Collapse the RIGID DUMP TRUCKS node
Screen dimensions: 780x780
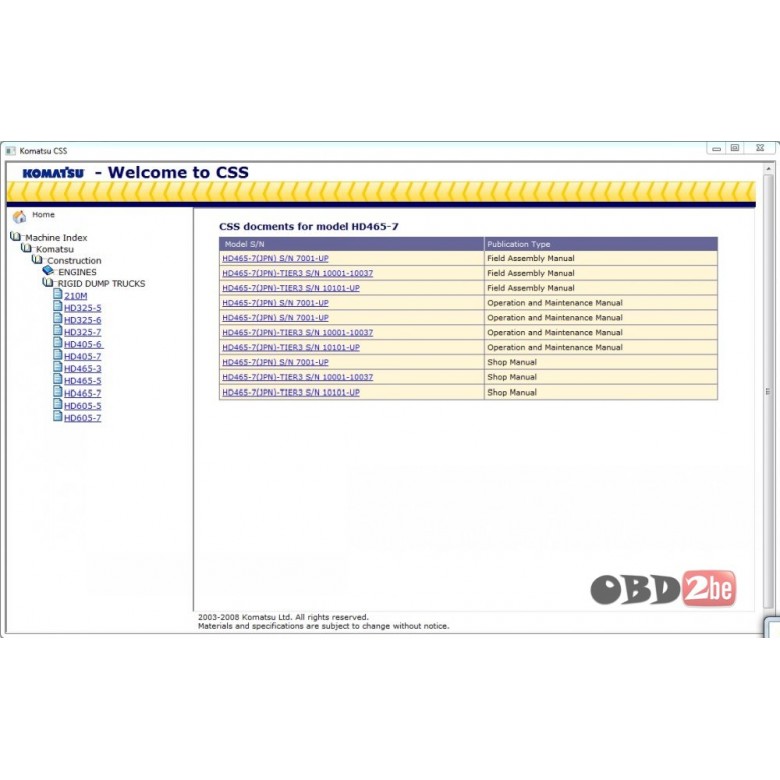click(x=101, y=284)
